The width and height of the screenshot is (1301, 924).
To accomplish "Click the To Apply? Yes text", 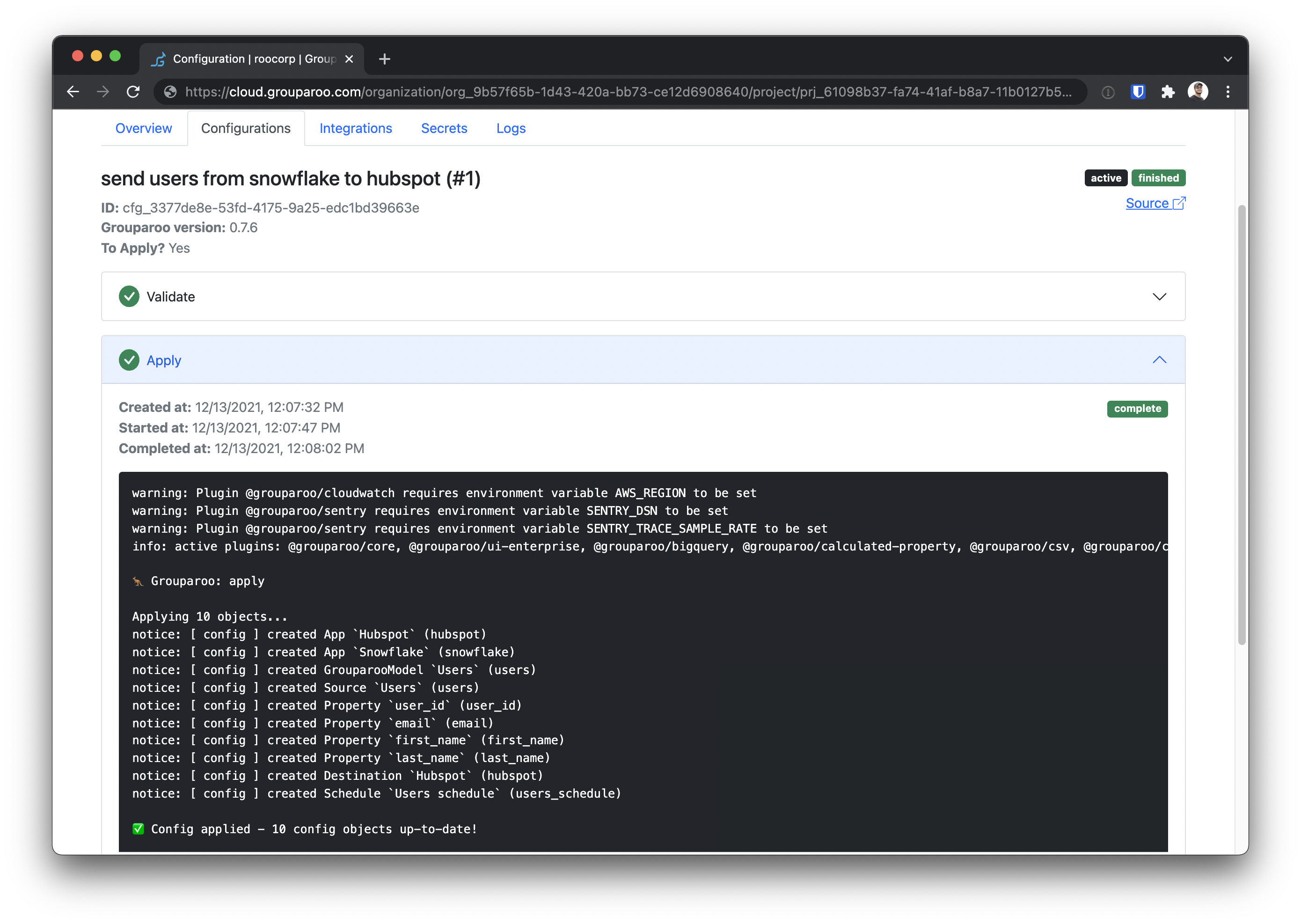I will click(146, 248).
